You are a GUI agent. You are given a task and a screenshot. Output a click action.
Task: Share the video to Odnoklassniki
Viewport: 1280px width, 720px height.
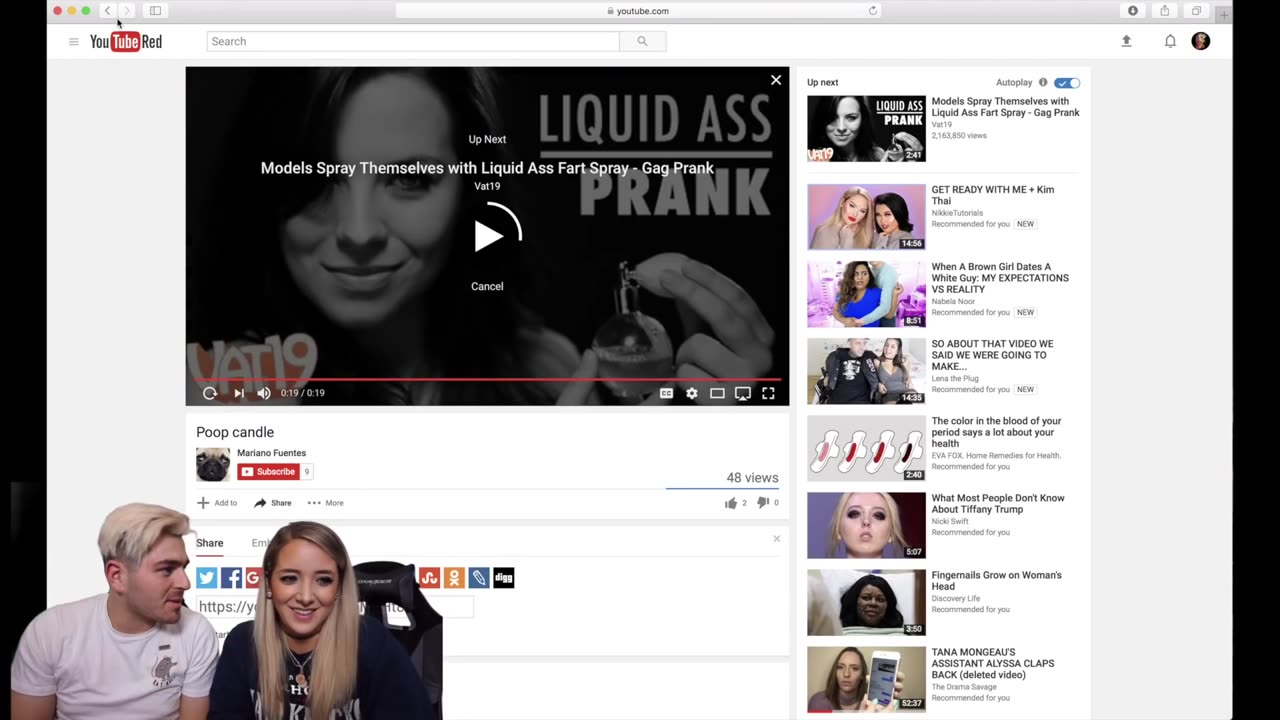point(454,578)
